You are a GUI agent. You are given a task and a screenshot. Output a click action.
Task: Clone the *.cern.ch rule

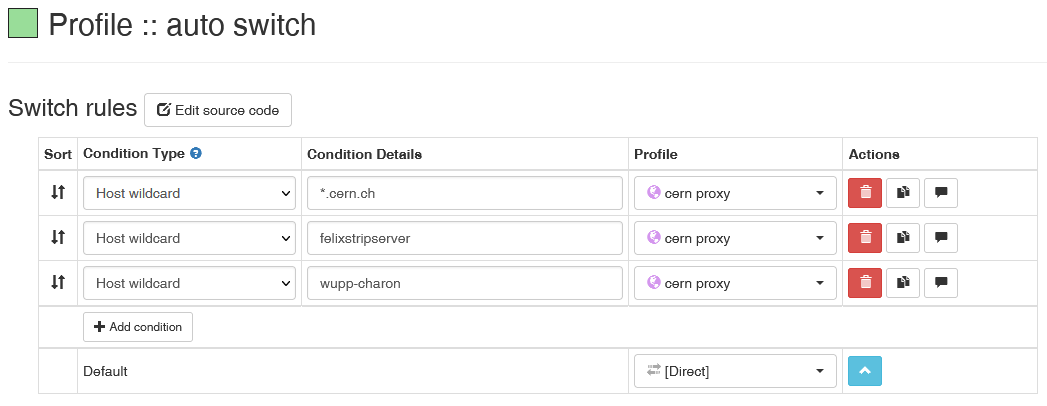(903, 193)
